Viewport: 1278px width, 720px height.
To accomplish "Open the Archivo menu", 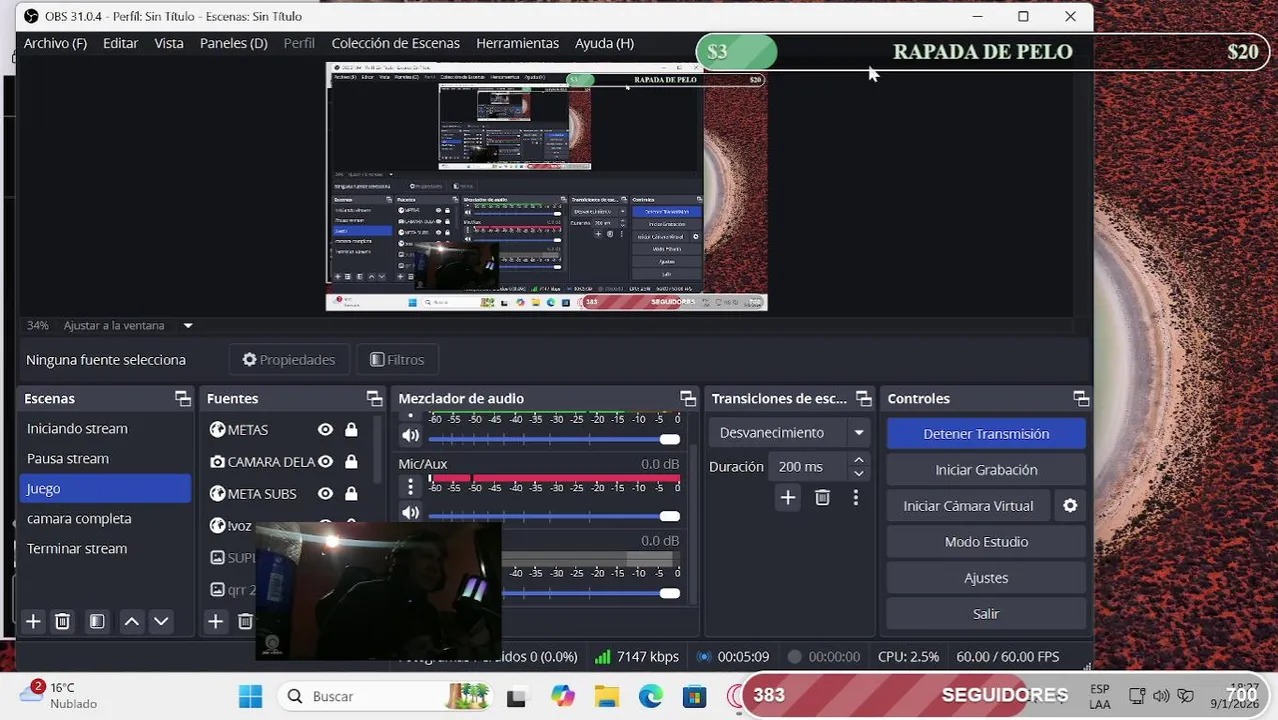I will point(55,43).
